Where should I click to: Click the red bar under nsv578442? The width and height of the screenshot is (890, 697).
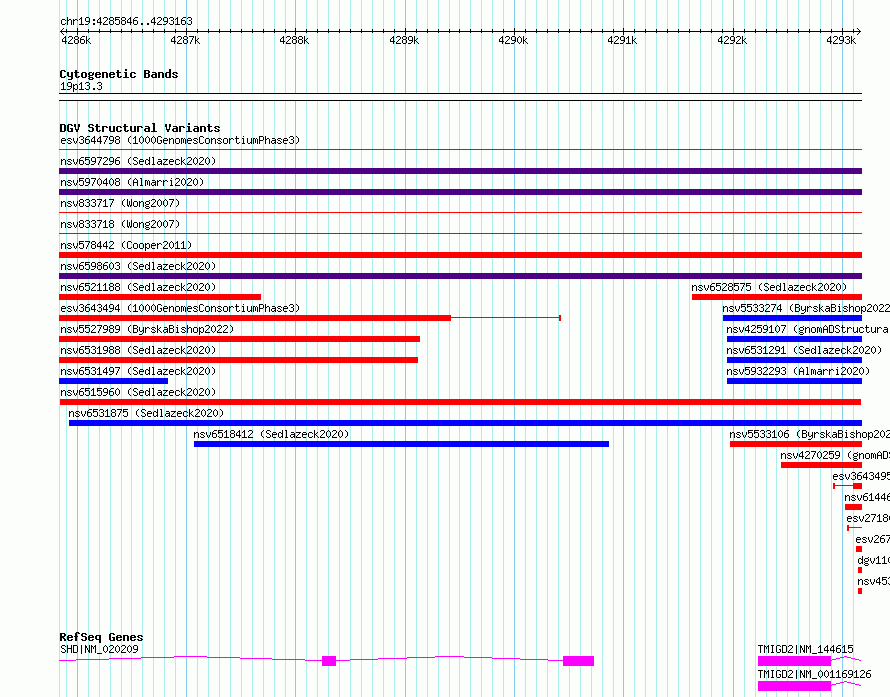pyautogui.click(x=460, y=255)
